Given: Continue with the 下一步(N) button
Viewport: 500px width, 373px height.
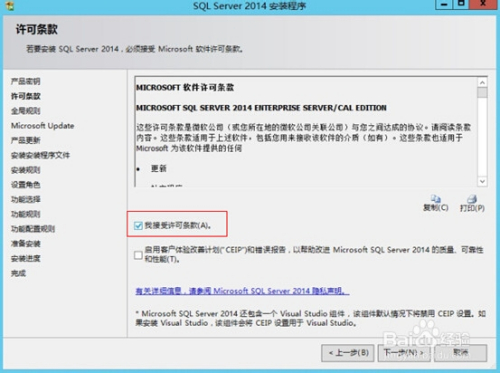Looking at the screenshot, I should 404,353.
